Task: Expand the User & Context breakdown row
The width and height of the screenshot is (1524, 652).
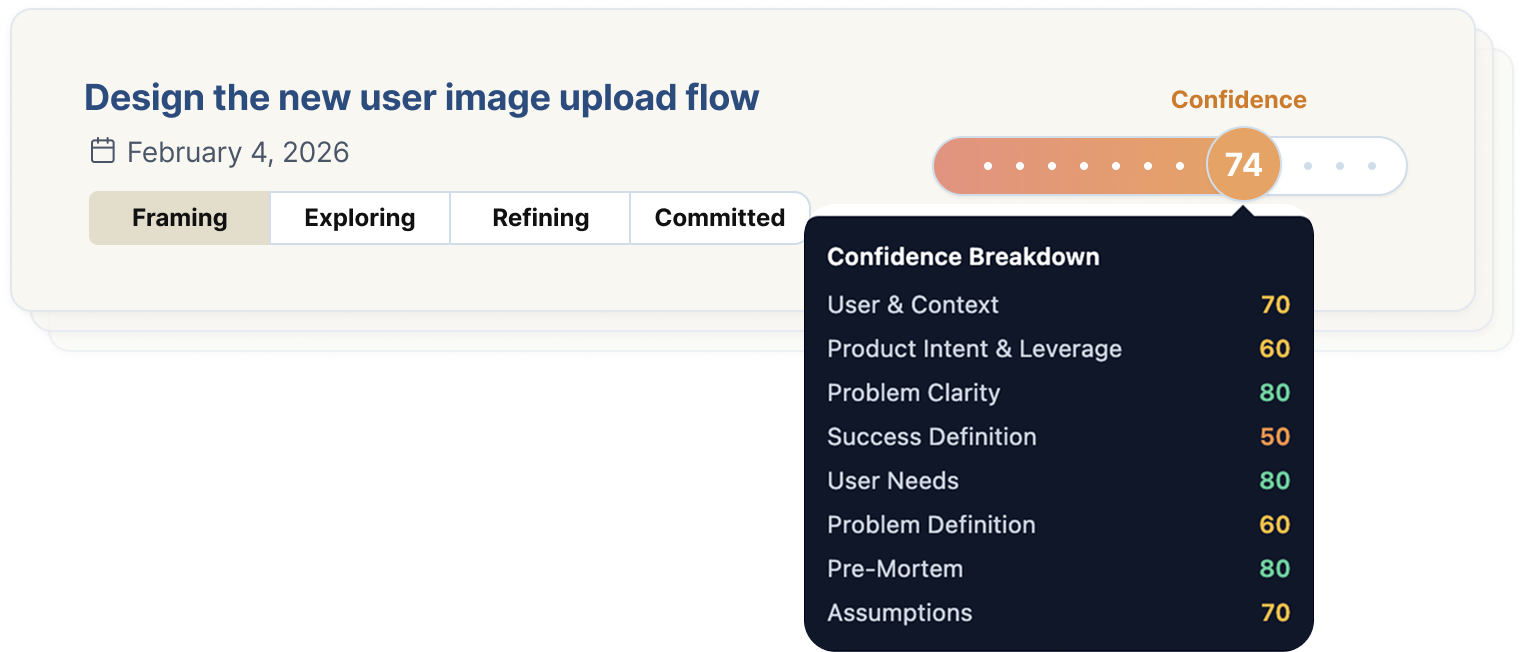Action: pyautogui.click(x=913, y=305)
